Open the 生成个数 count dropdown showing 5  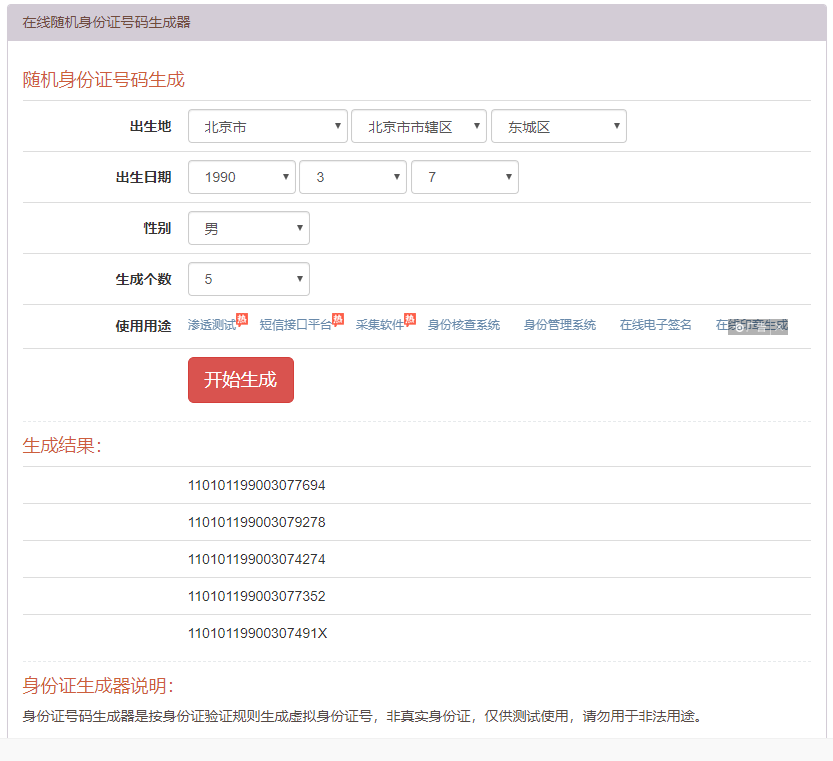[249, 279]
